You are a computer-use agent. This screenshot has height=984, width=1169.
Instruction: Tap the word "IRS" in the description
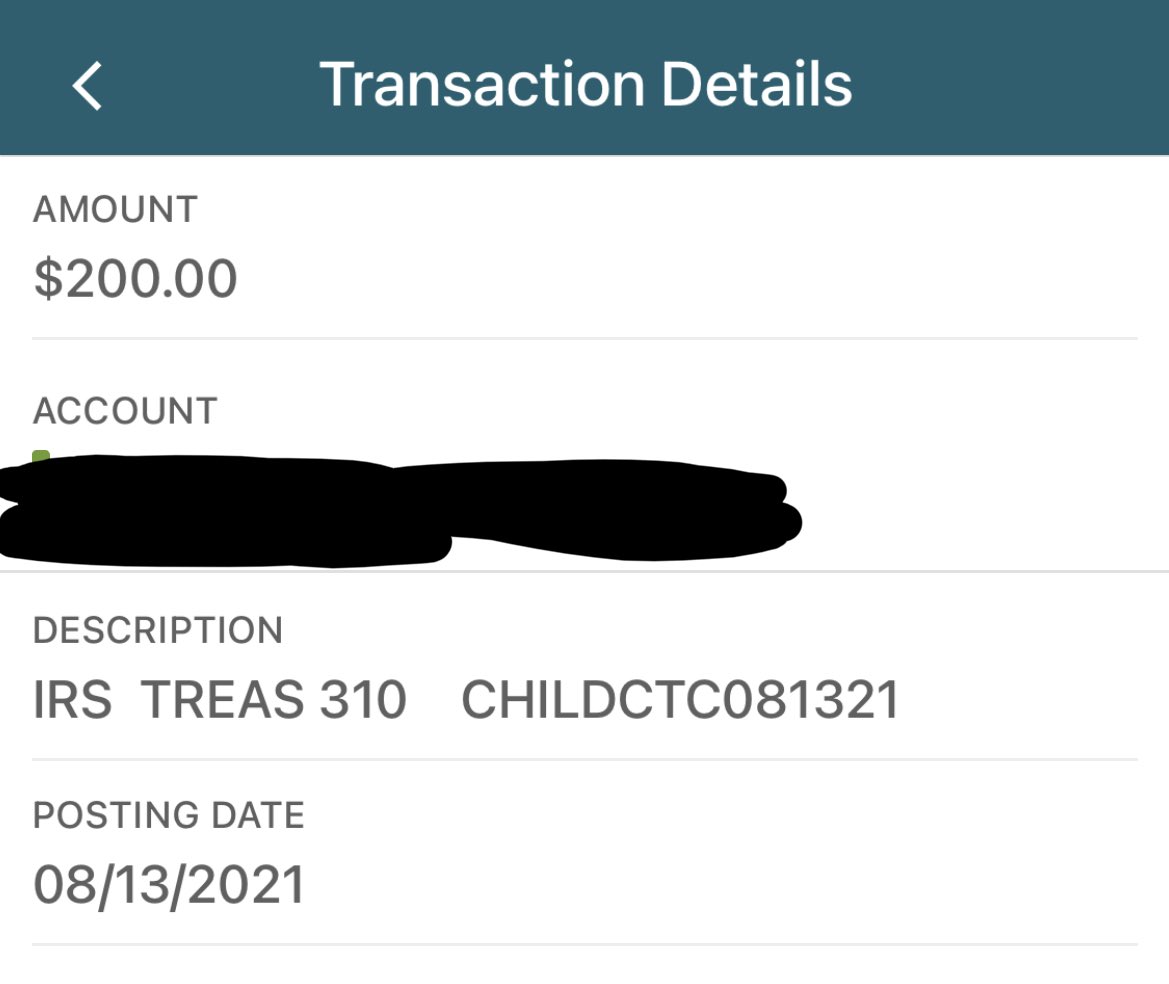(73, 700)
